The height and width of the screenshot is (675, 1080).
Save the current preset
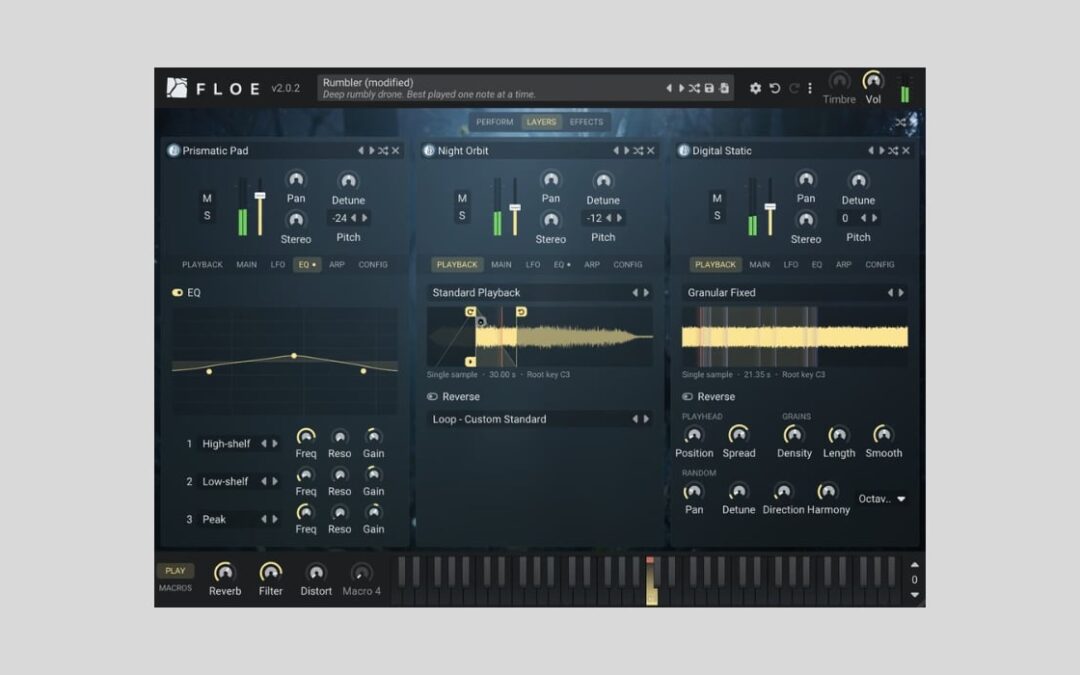[709, 88]
